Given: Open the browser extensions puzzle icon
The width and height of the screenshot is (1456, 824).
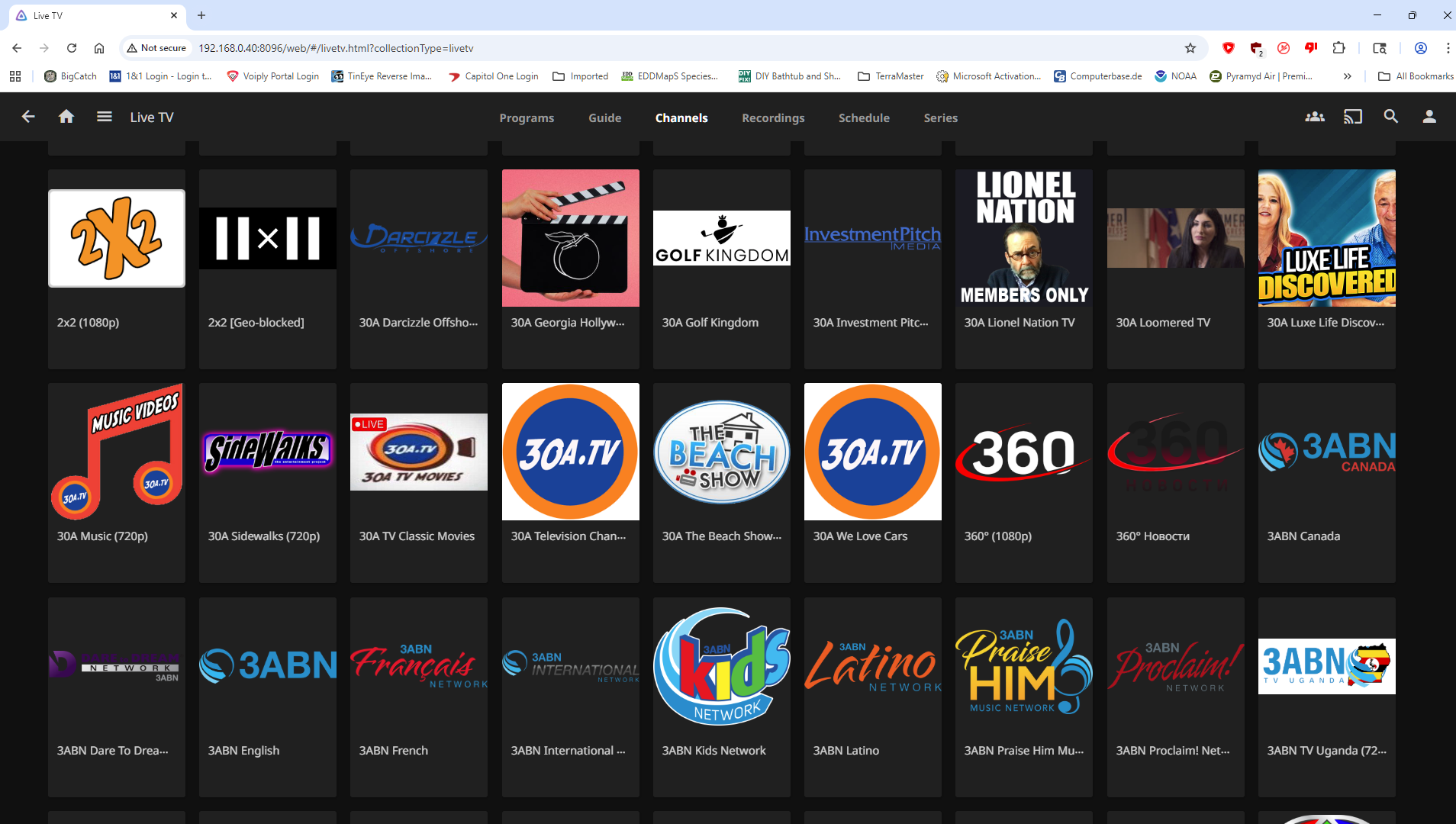Looking at the screenshot, I should click(x=1338, y=48).
